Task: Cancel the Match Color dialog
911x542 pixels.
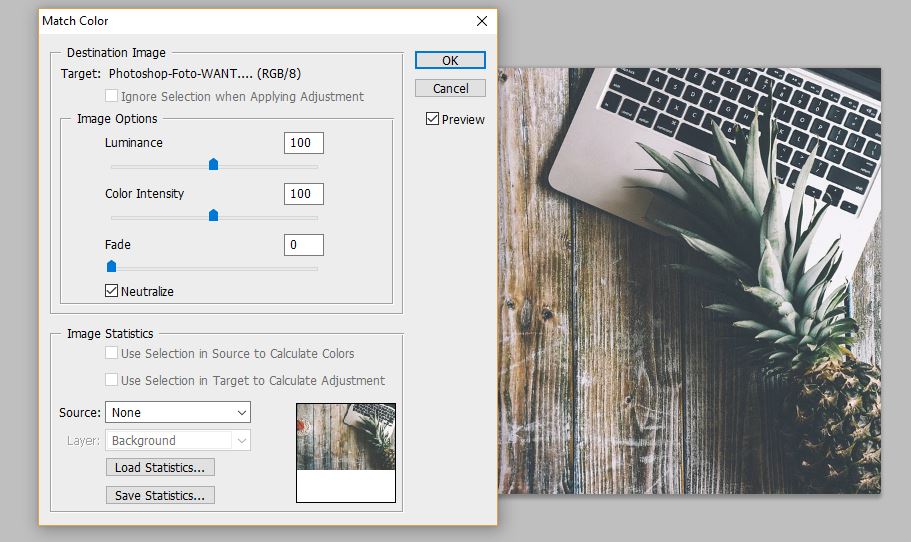Action: [450, 88]
